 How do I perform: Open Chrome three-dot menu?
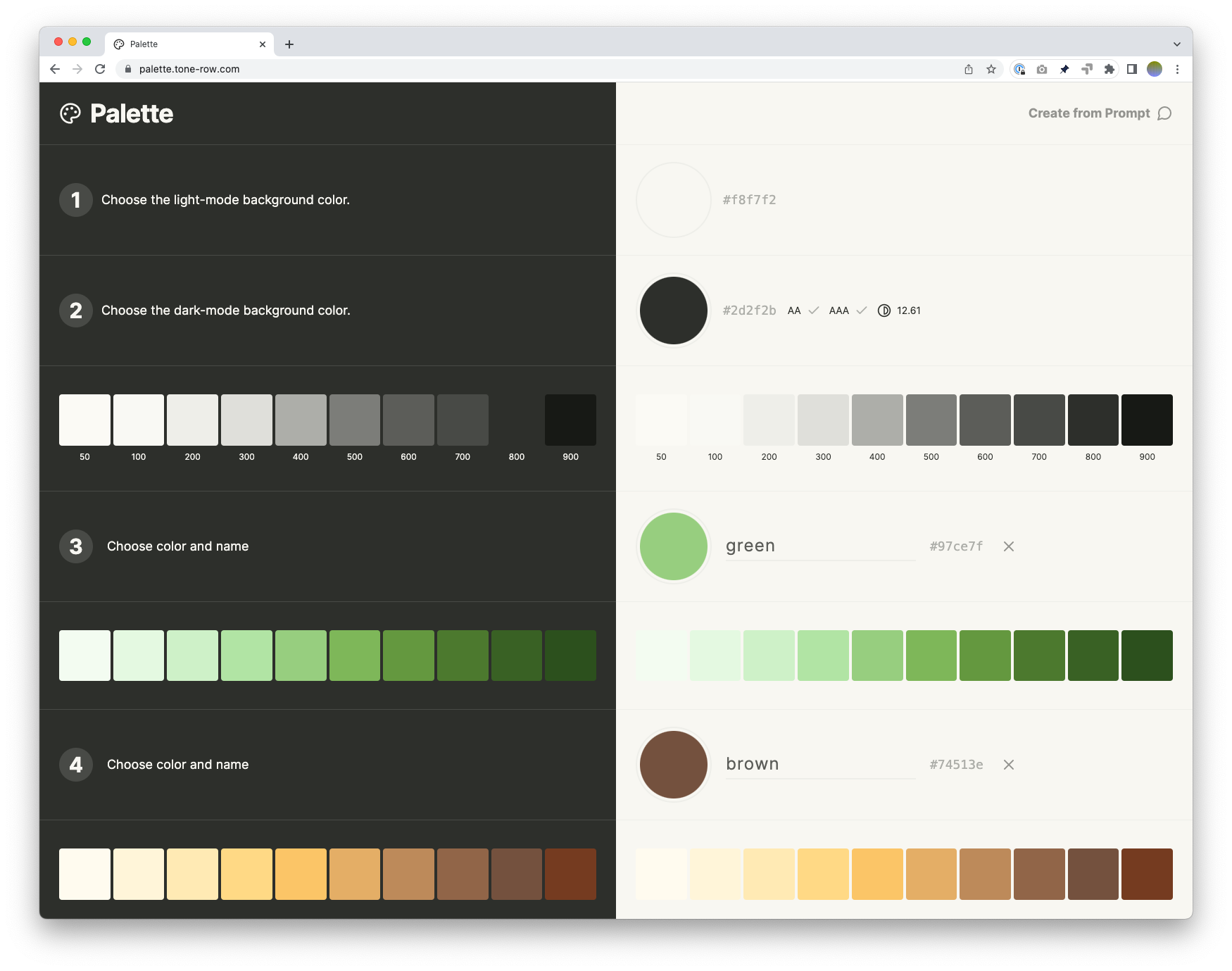pyautogui.click(x=1177, y=69)
